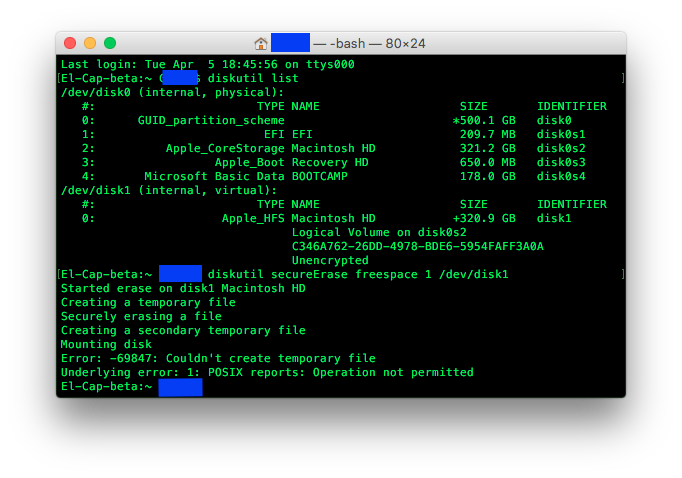The height and width of the screenshot is (478, 682).
Task: Click the '+320.9 GB' size value
Action: pyautogui.click(x=484, y=218)
